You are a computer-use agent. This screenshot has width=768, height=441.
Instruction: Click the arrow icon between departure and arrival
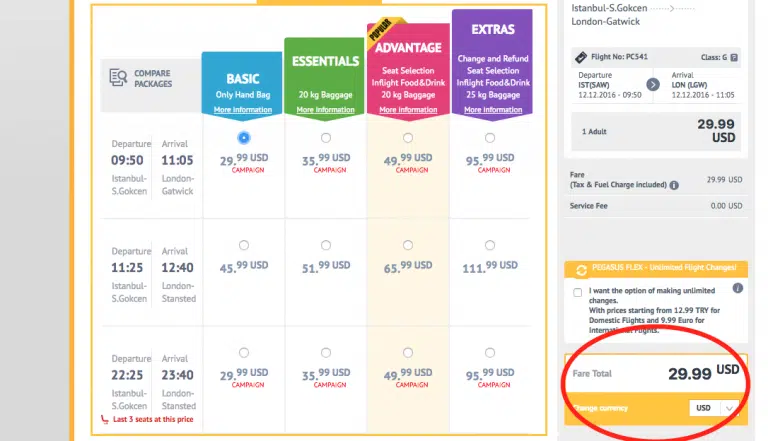point(653,85)
